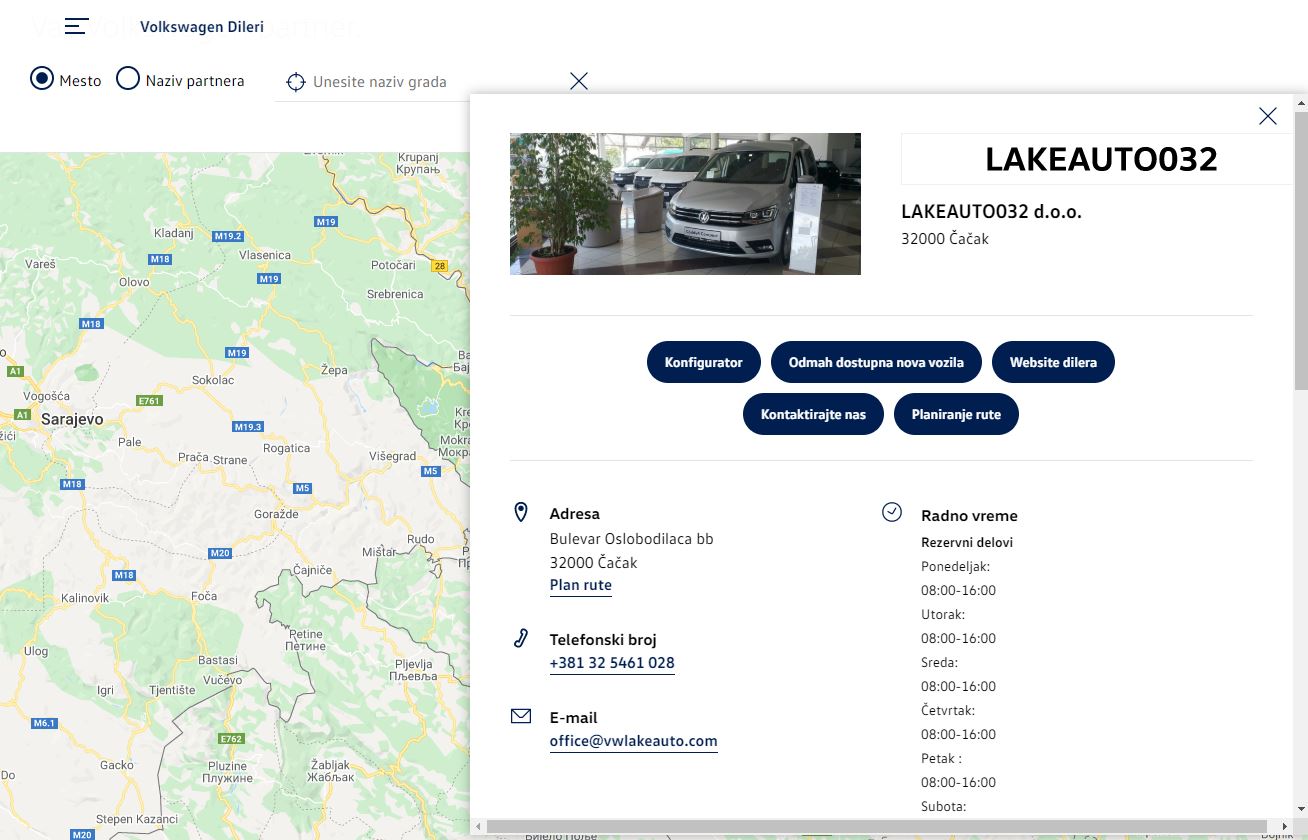Follow the Plan rute link

[581, 585]
